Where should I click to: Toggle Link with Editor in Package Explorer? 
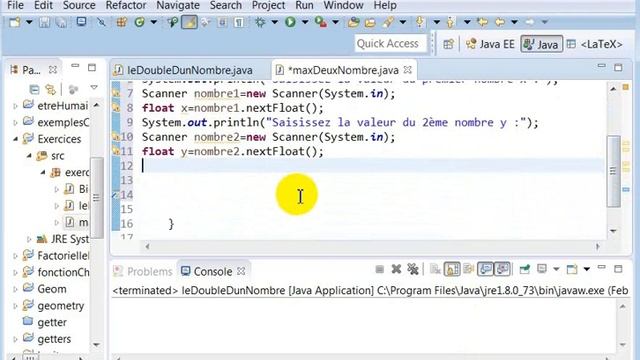51,89
